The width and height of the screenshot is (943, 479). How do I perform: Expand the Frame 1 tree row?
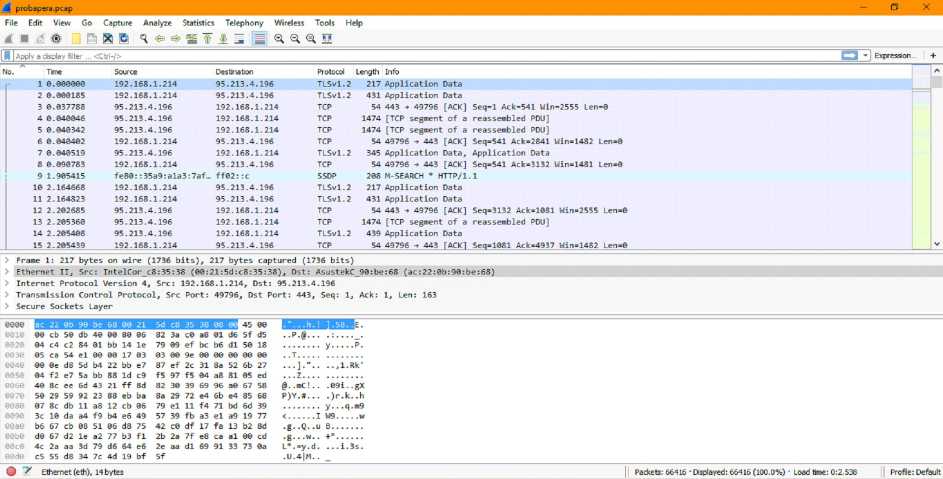click(x=7, y=260)
